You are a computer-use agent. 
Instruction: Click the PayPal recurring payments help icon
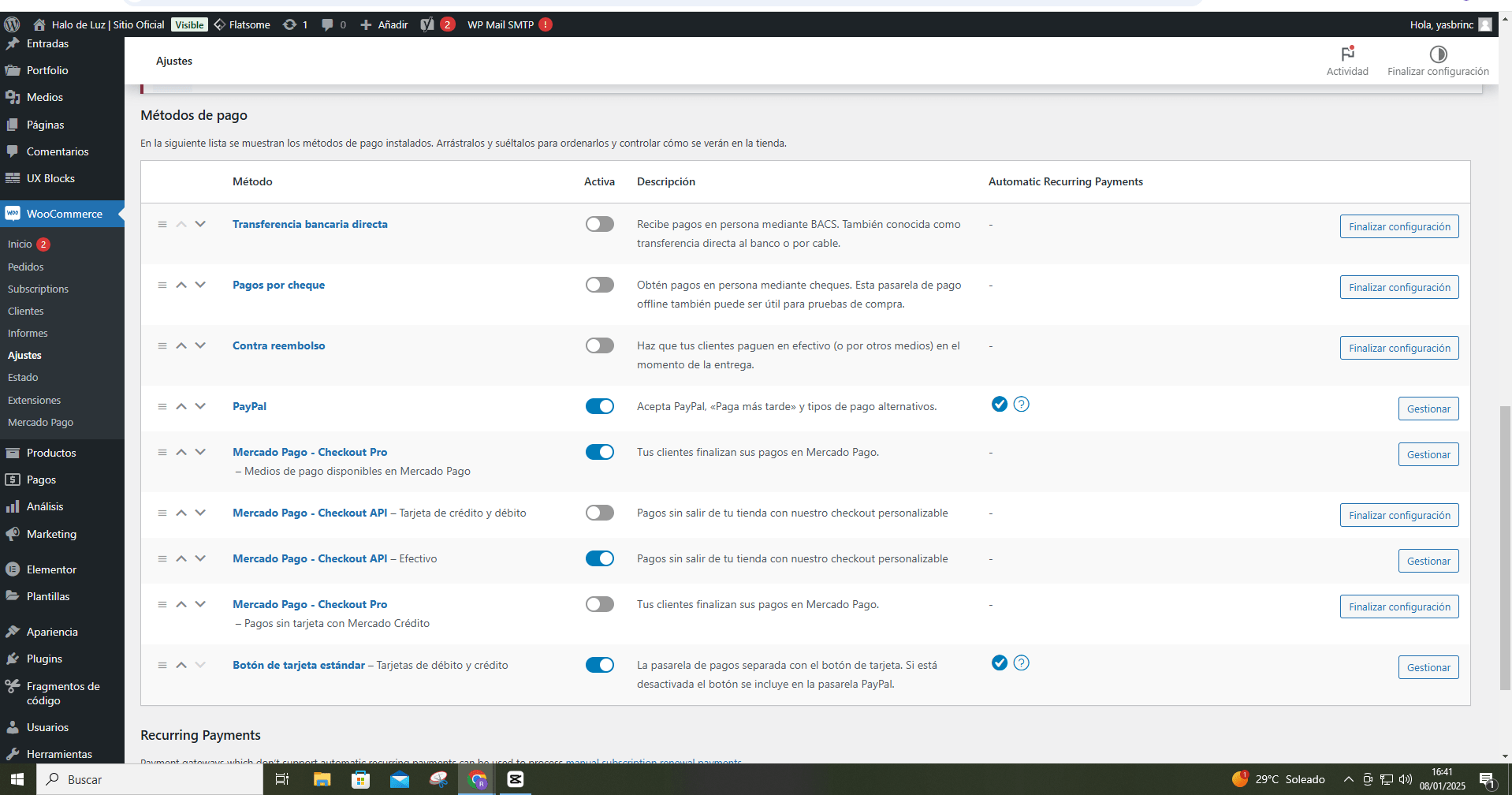coord(1021,405)
